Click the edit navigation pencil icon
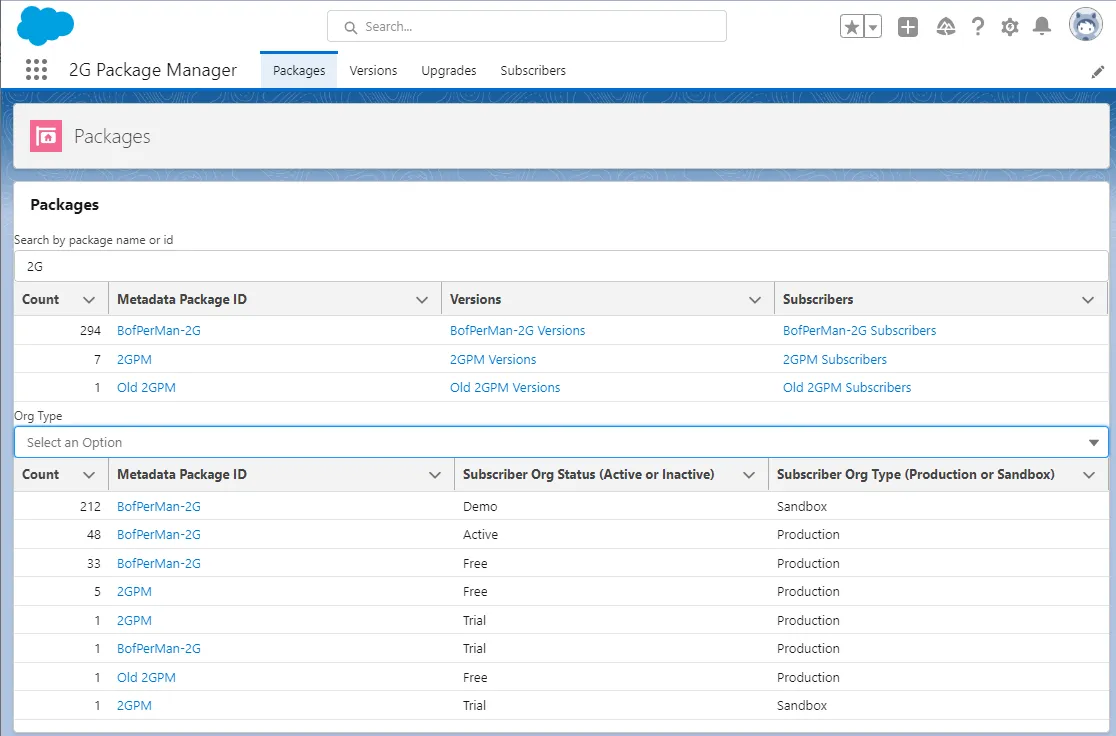Screen dimensions: 1116x736 pyautogui.click(x=1097, y=72)
